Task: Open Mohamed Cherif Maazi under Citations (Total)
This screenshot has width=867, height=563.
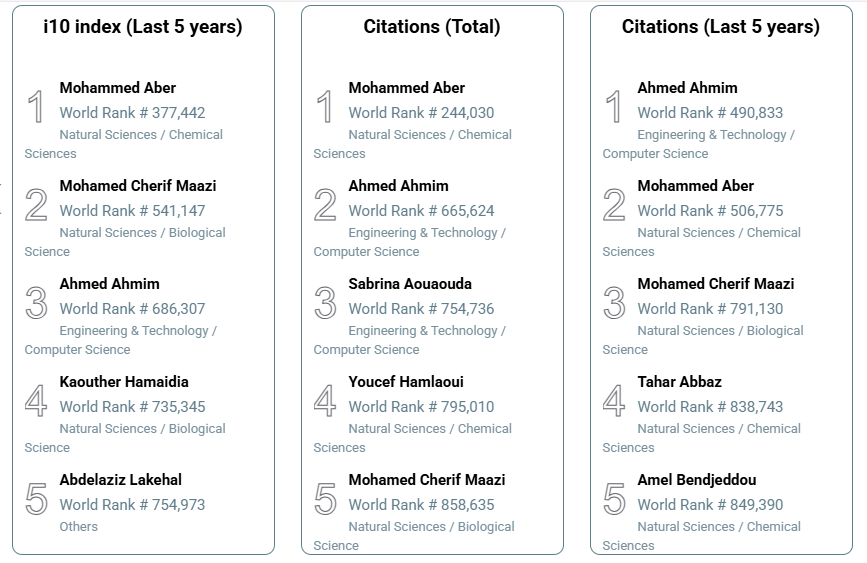Action: [426, 480]
